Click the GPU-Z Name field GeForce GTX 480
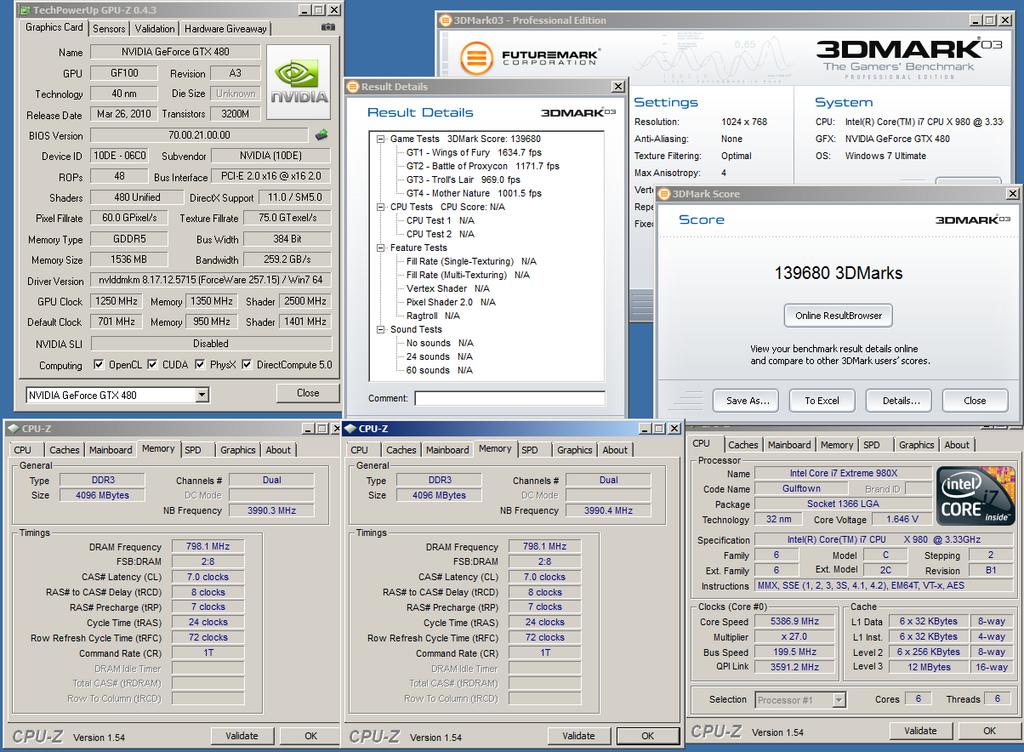 (175, 52)
